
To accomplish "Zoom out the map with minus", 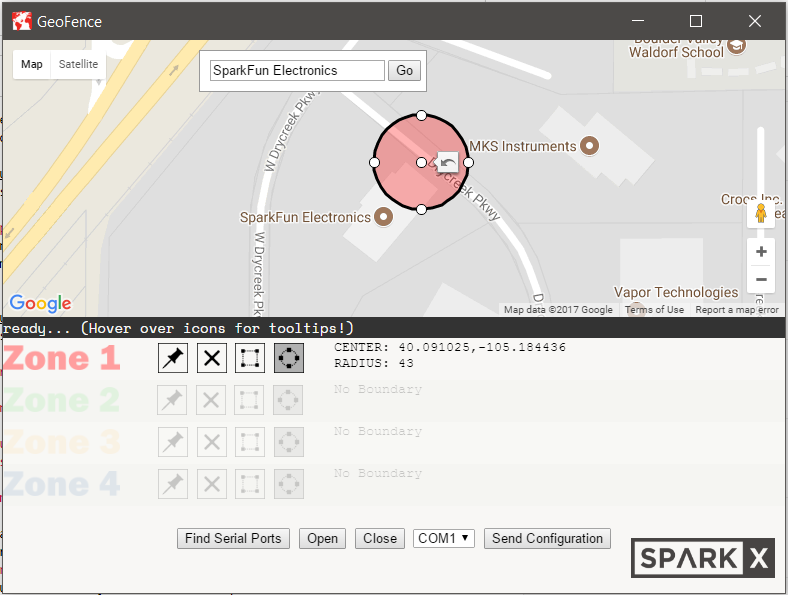I will point(761,279).
